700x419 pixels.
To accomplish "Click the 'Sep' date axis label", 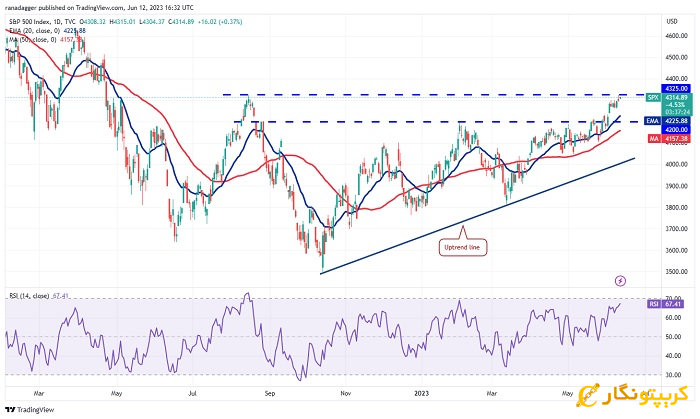I will 270,394.
